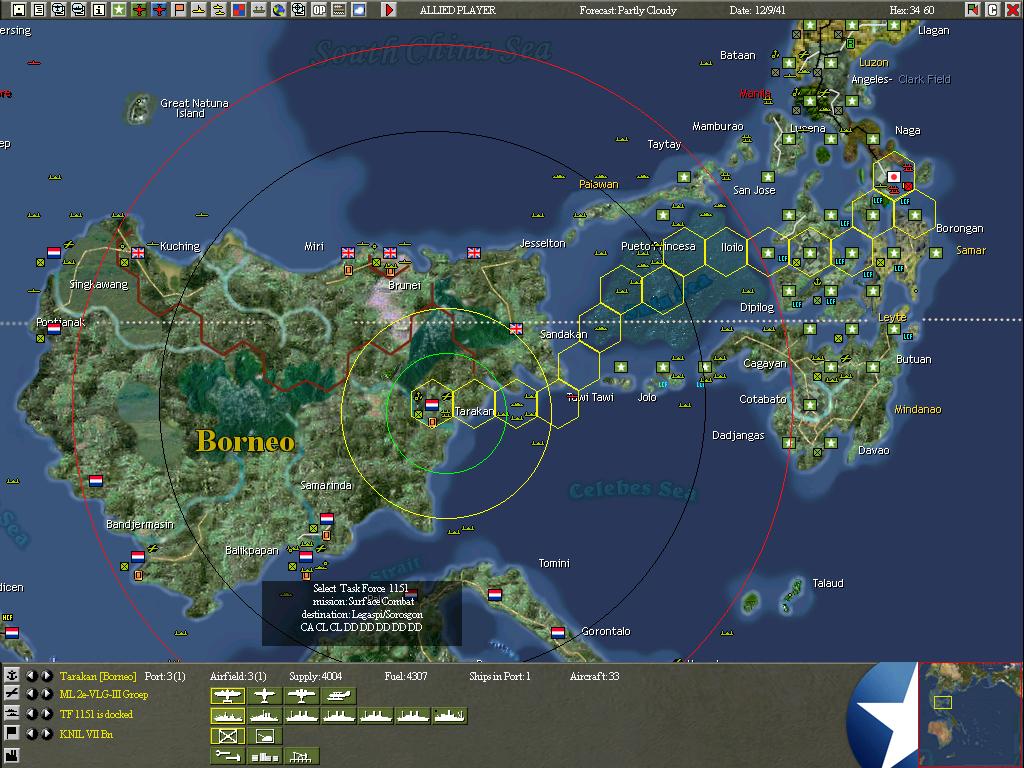The image size is (1024, 768).
Task: Click red plane on blue toolbar icon
Action: 159,9
